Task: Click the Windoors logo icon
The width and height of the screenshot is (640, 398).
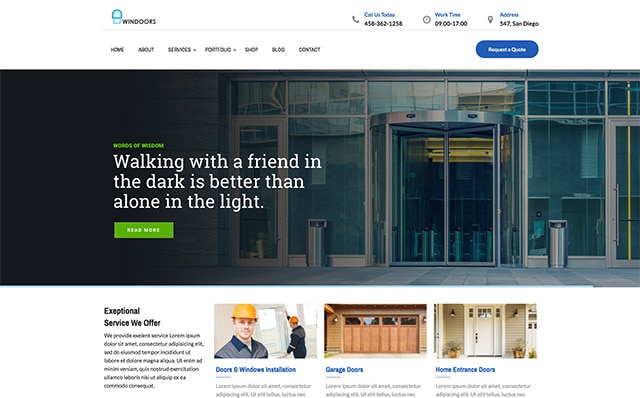Action: [x=117, y=17]
